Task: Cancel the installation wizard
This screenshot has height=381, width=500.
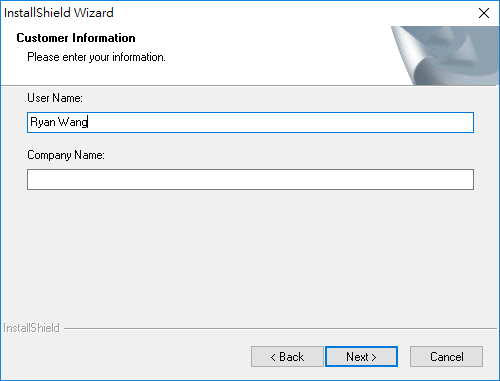Action: [446, 357]
